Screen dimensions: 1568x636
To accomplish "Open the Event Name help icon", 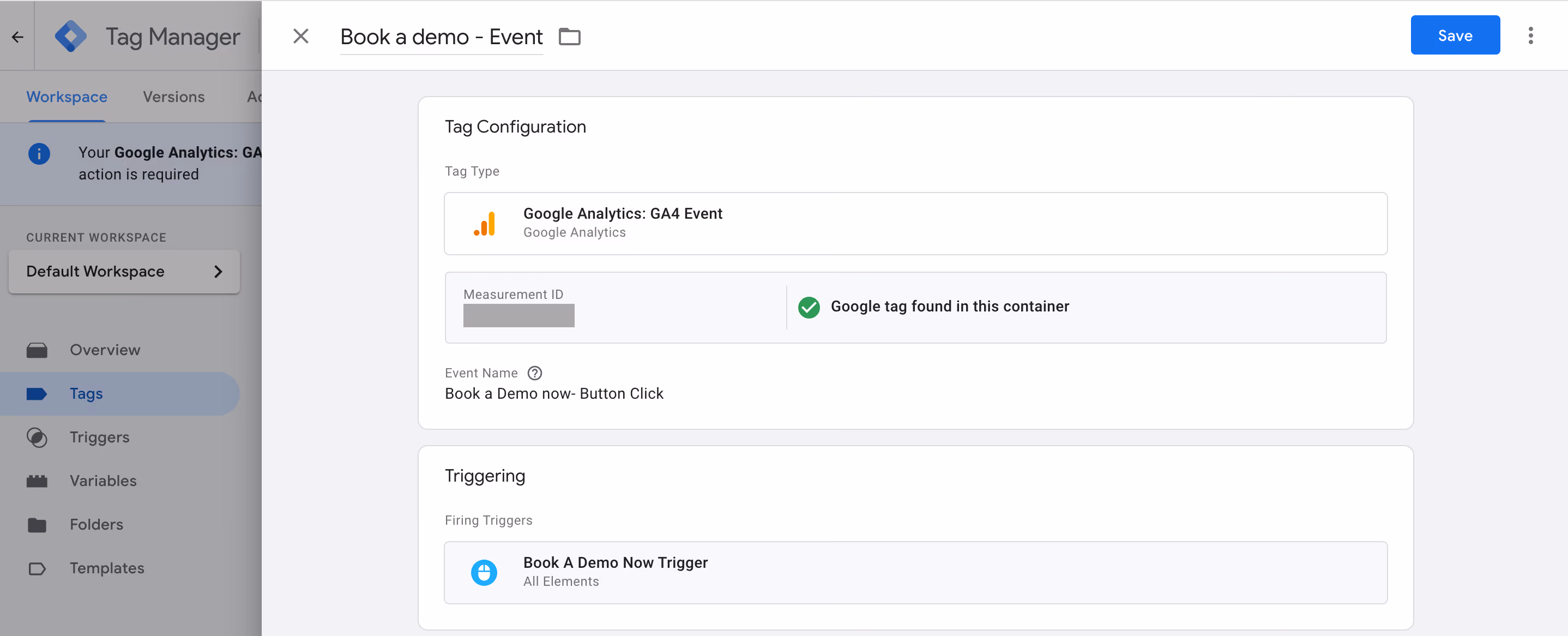I will pyautogui.click(x=534, y=373).
